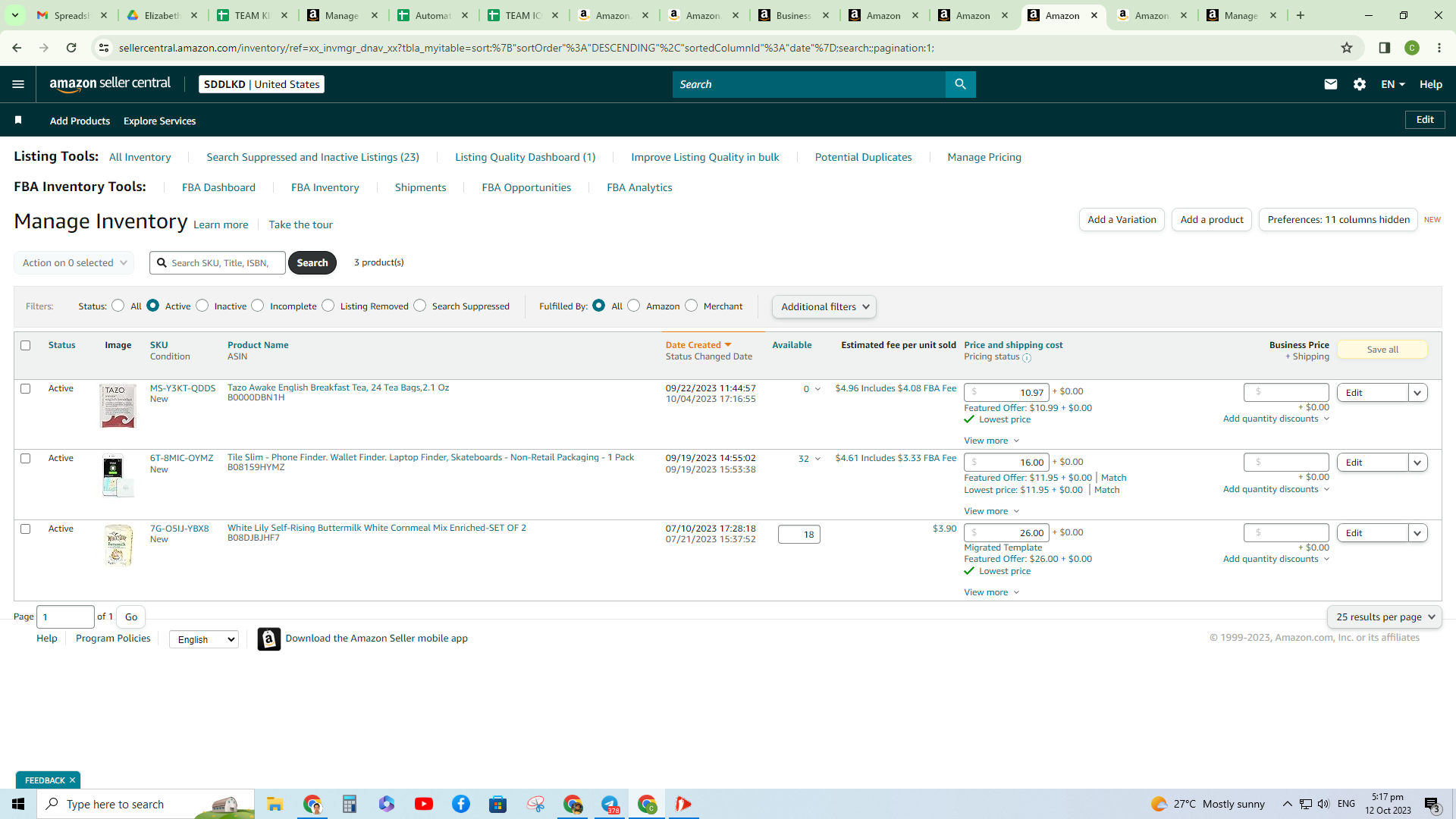The width and height of the screenshot is (1456, 819).
Task: Open the FBA Dashboard tab
Action: [x=218, y=187]
